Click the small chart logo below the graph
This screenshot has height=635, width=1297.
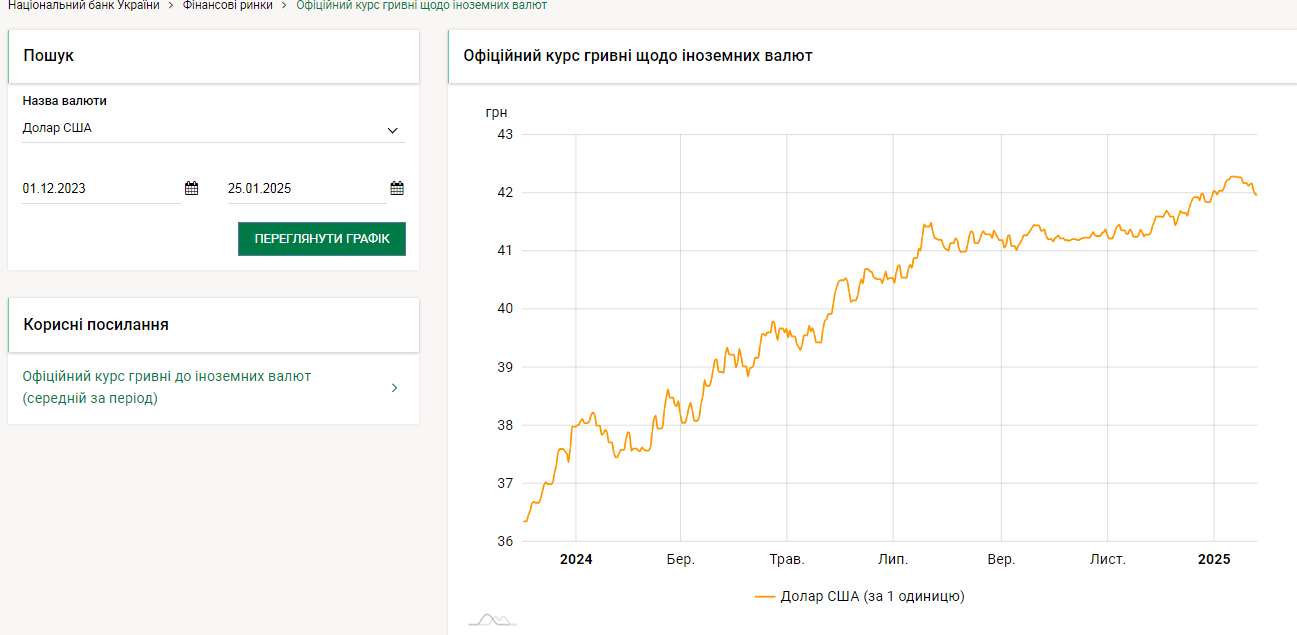492,620
